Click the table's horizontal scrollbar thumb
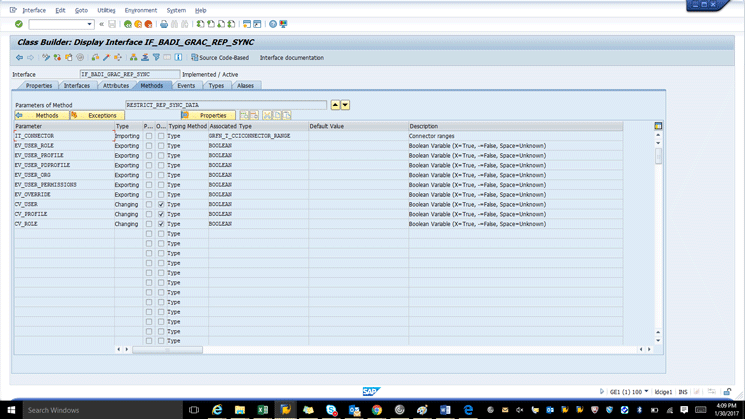 (167, 350)
